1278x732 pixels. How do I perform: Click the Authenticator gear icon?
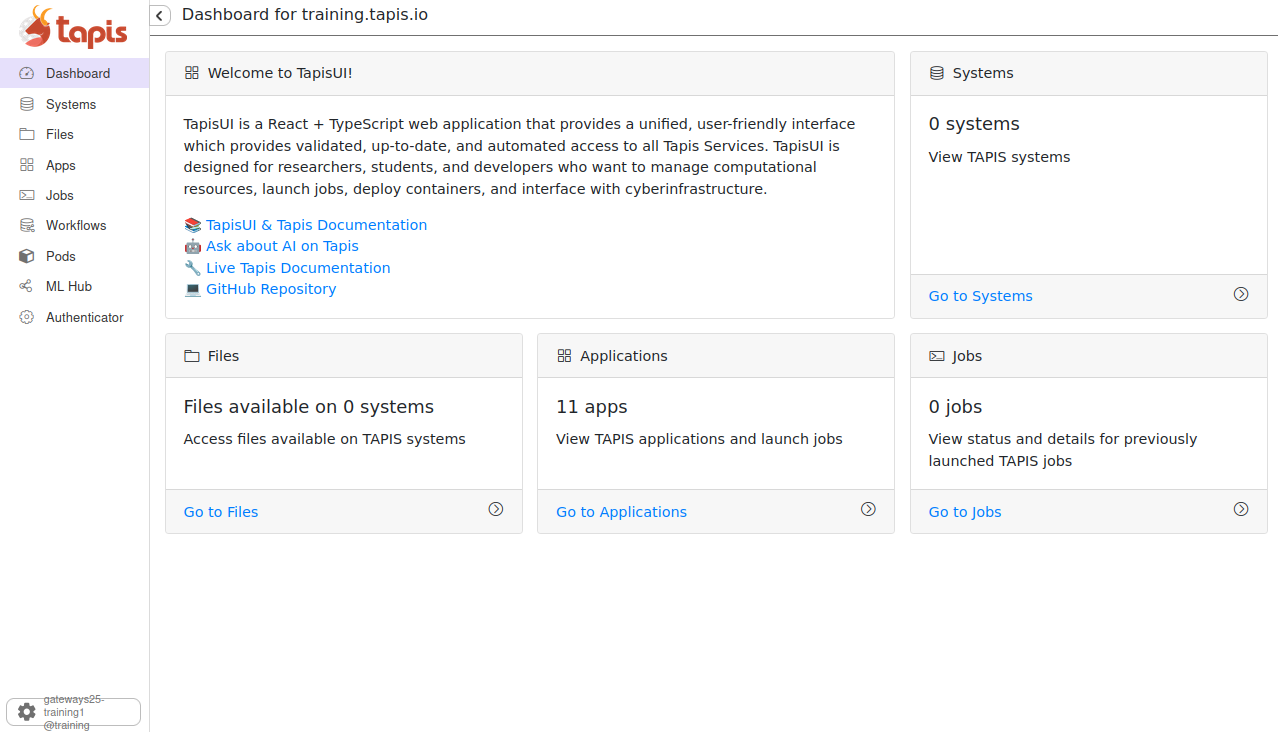(x=27, y=317)
